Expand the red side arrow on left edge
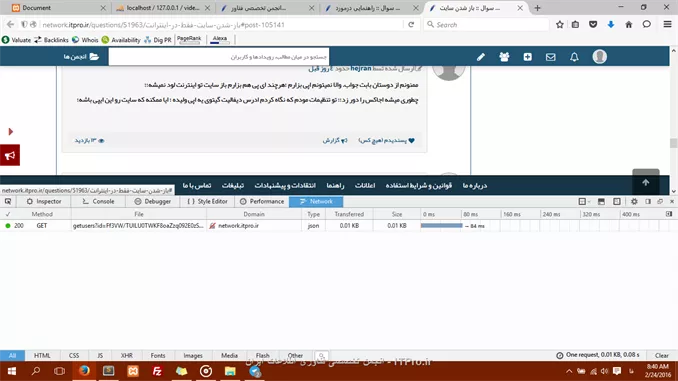The height and width of the screenshot is (381, 678). point(11,131)
